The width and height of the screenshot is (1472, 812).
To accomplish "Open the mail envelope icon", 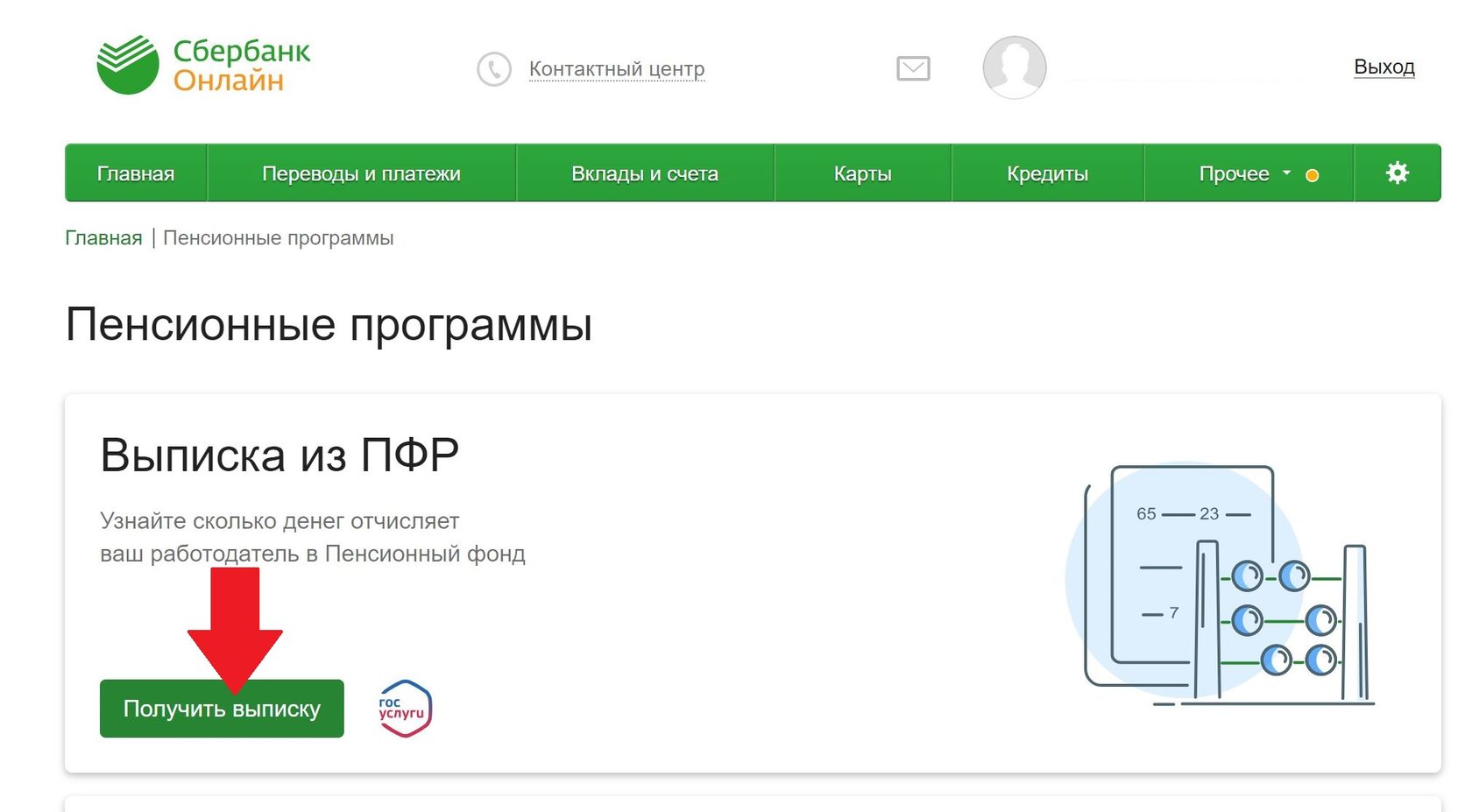I will 913,68.
